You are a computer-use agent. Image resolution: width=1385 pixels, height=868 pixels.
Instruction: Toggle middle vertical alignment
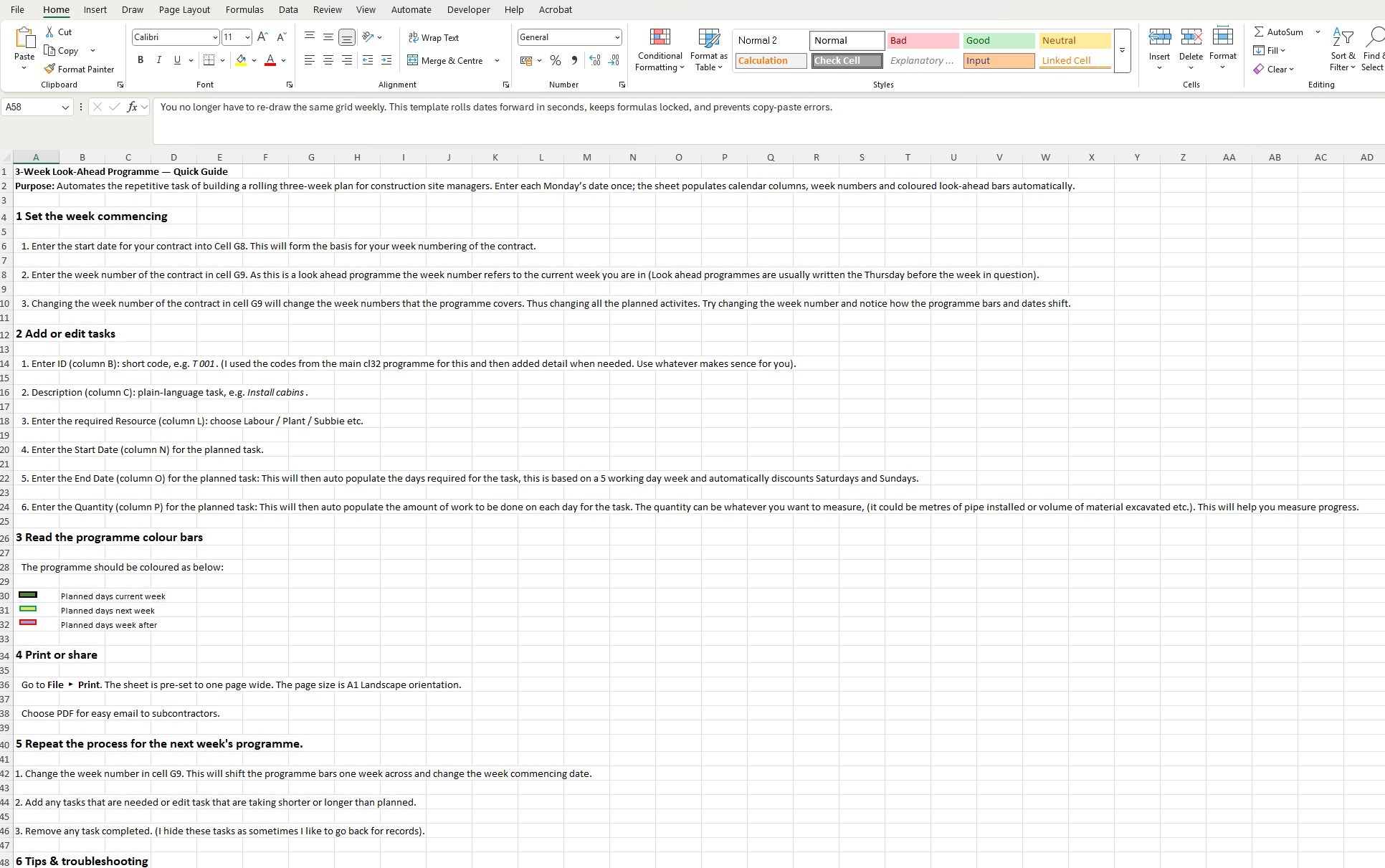[x=328, y=37]
